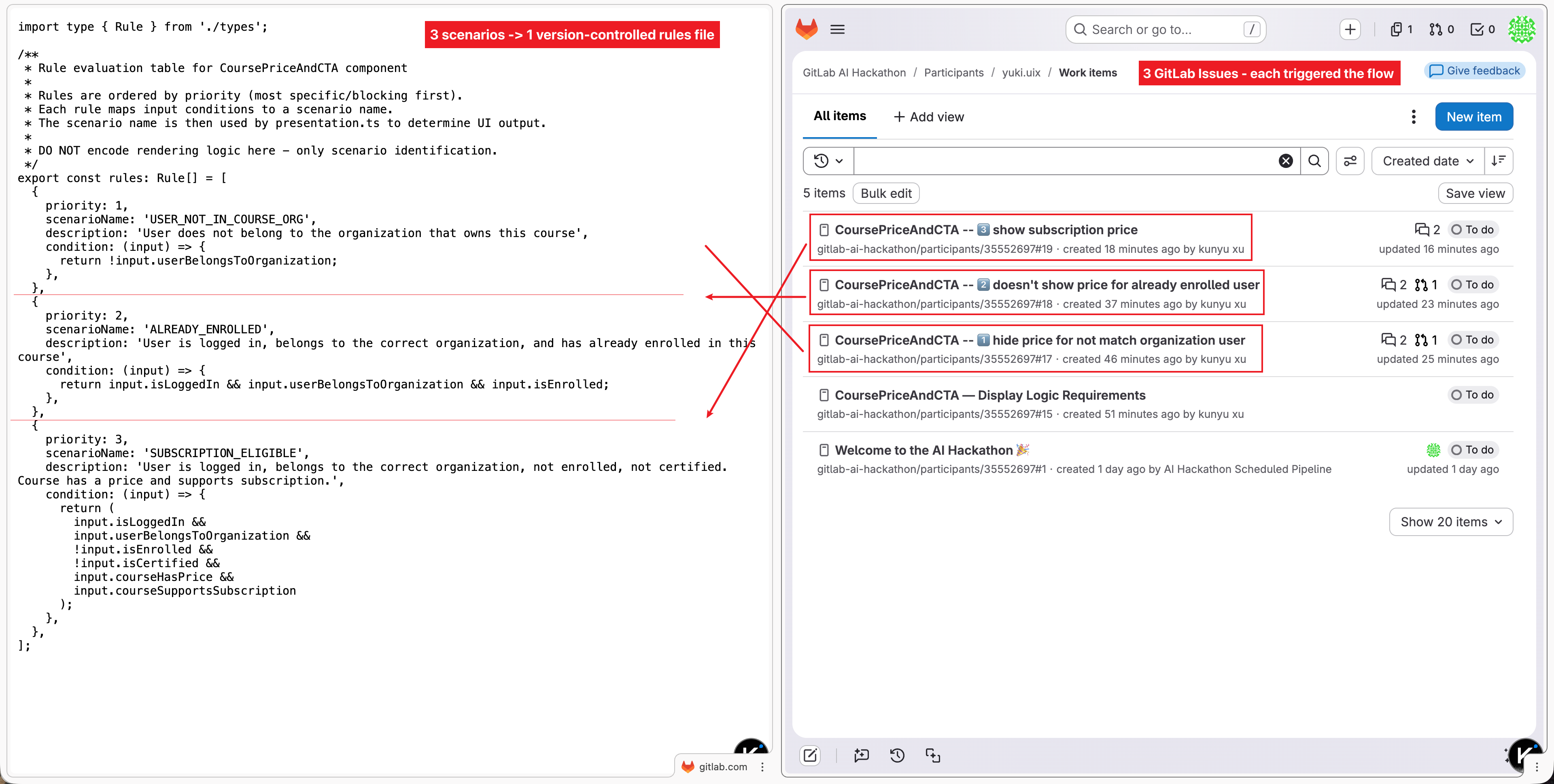This screenshot has width=1554, height=784.
Task: Toggle sort direction button
Action: click(1499, 161)
